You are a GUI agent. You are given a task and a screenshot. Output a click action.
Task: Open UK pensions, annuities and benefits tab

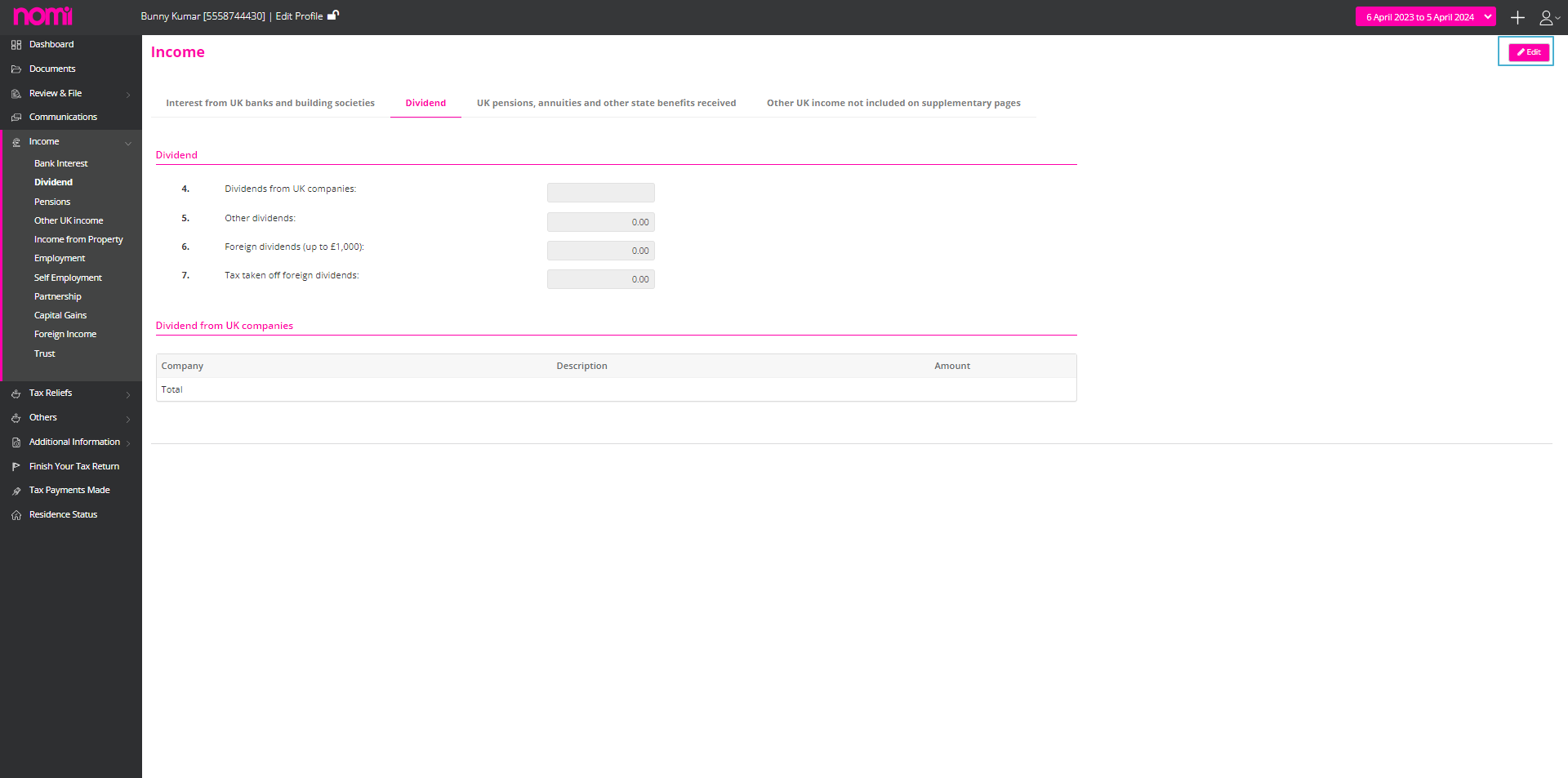tap(606, 103)
